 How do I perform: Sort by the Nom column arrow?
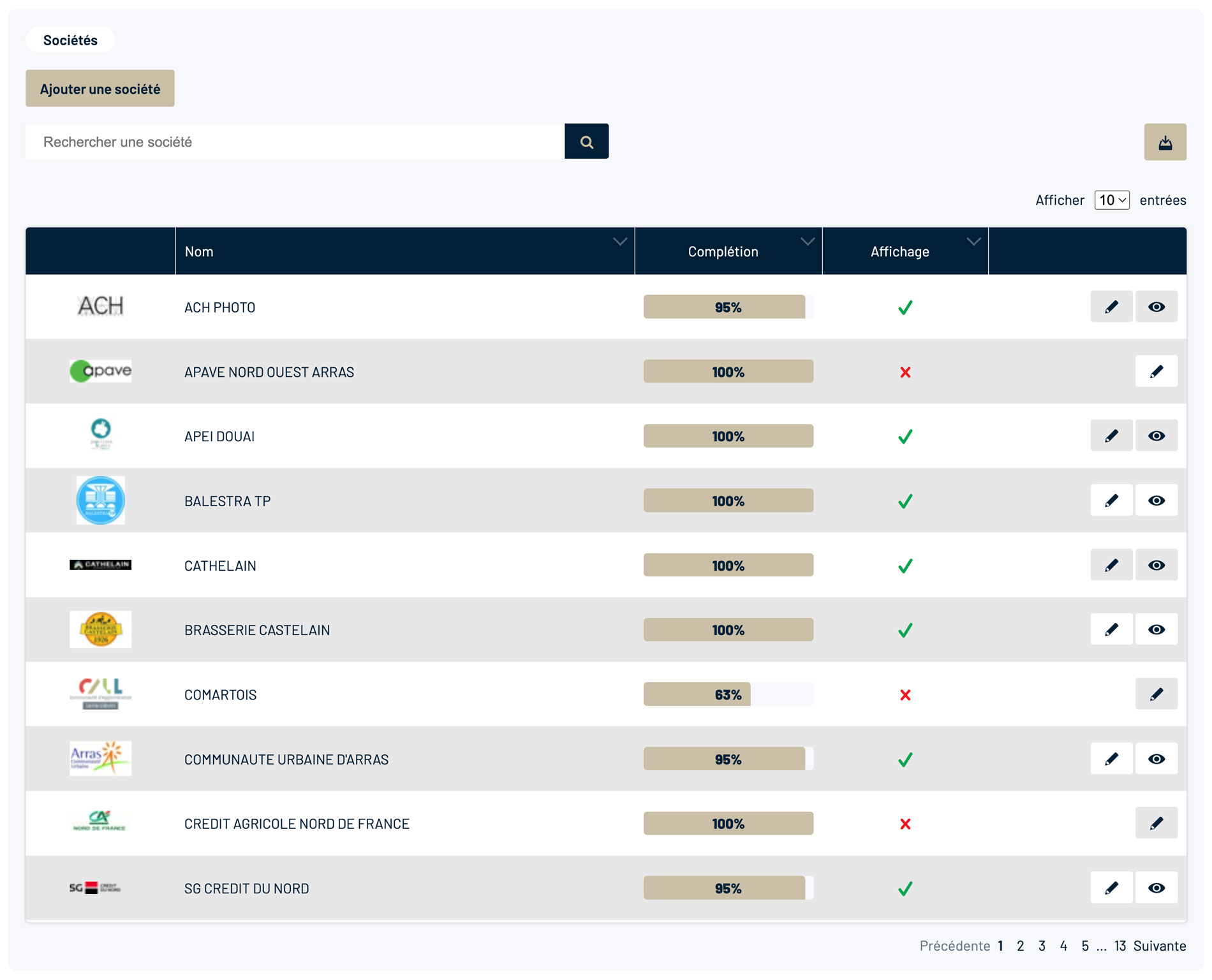coord(619,242)
